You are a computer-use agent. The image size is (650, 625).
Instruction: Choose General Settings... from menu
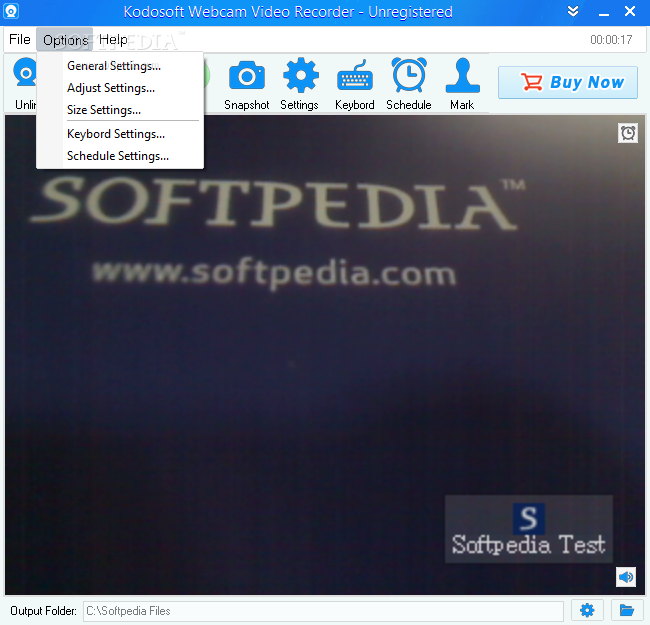click(120, 66)
